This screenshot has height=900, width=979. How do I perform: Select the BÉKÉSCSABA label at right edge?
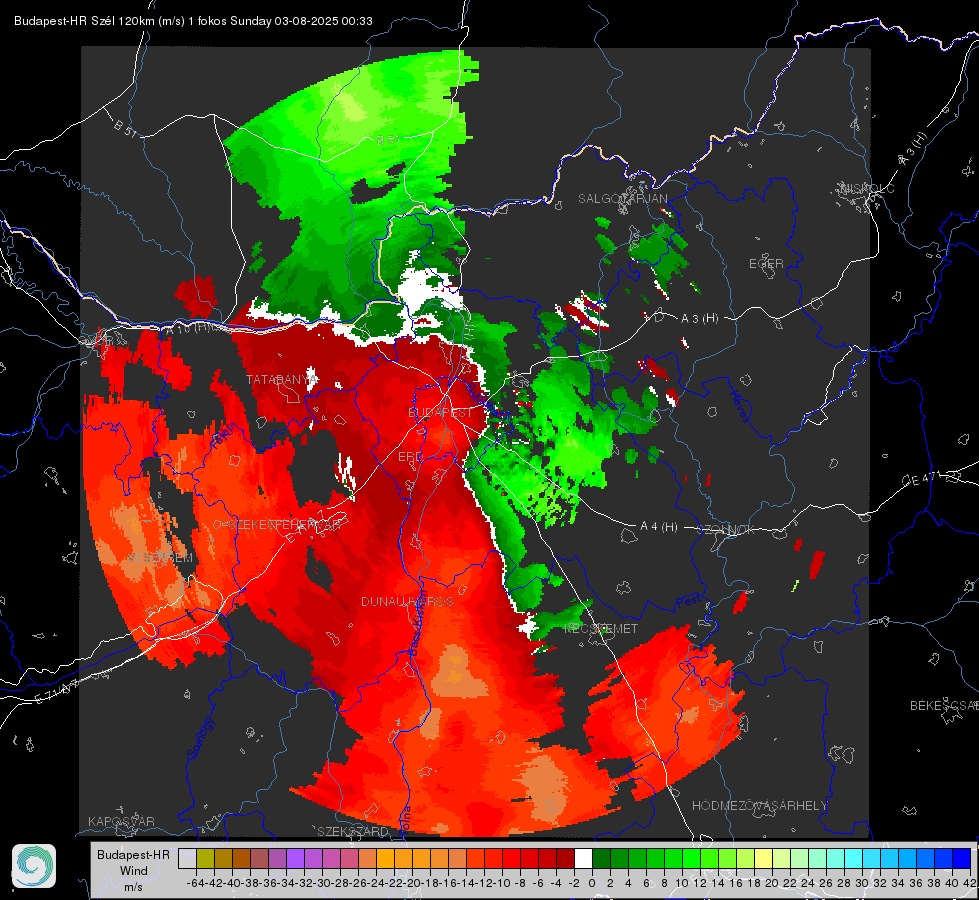pos(944,706)
